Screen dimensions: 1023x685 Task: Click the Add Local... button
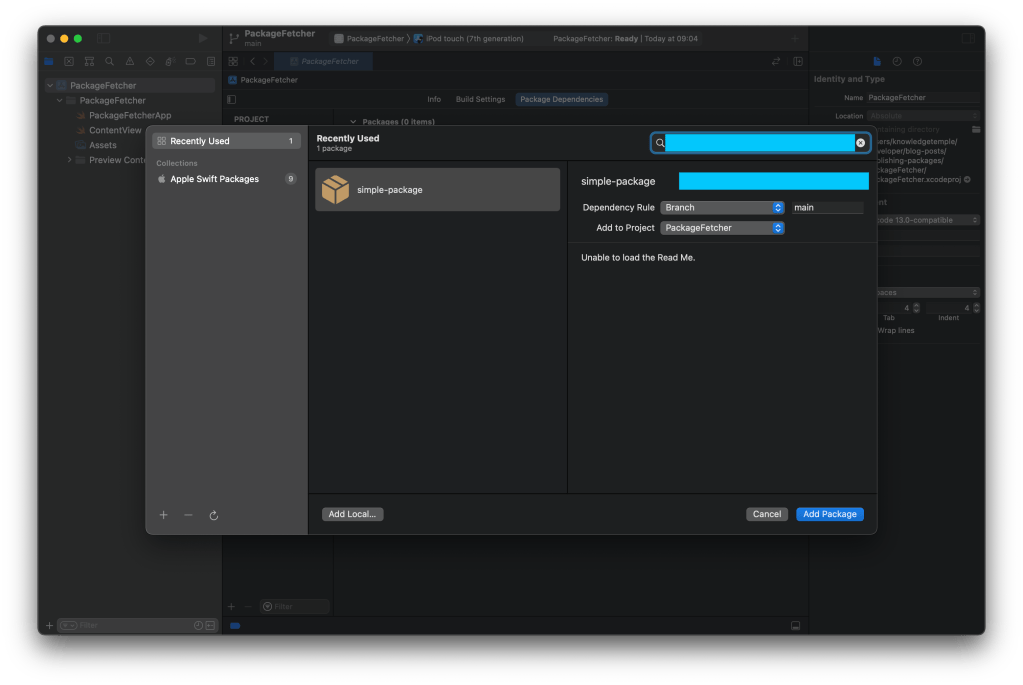pyautogui.click(x=352, y=514)
